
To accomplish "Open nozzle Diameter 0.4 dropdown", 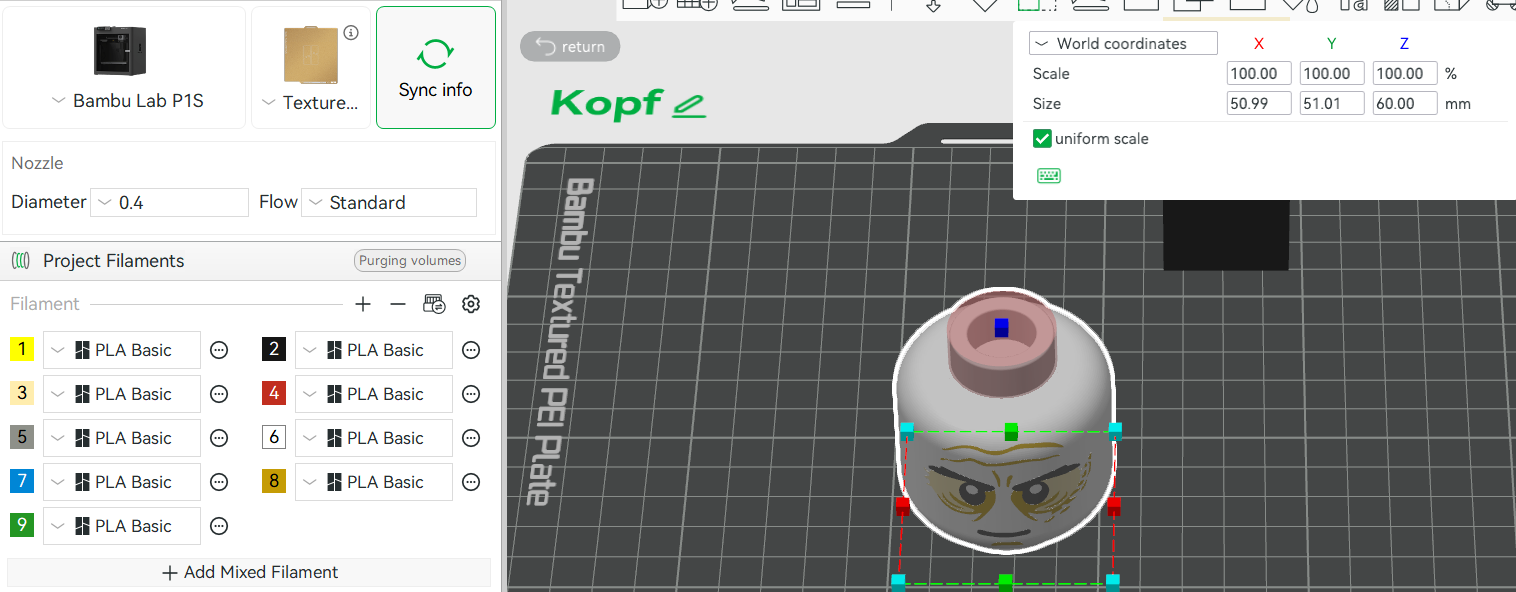I will pos(169,202).
